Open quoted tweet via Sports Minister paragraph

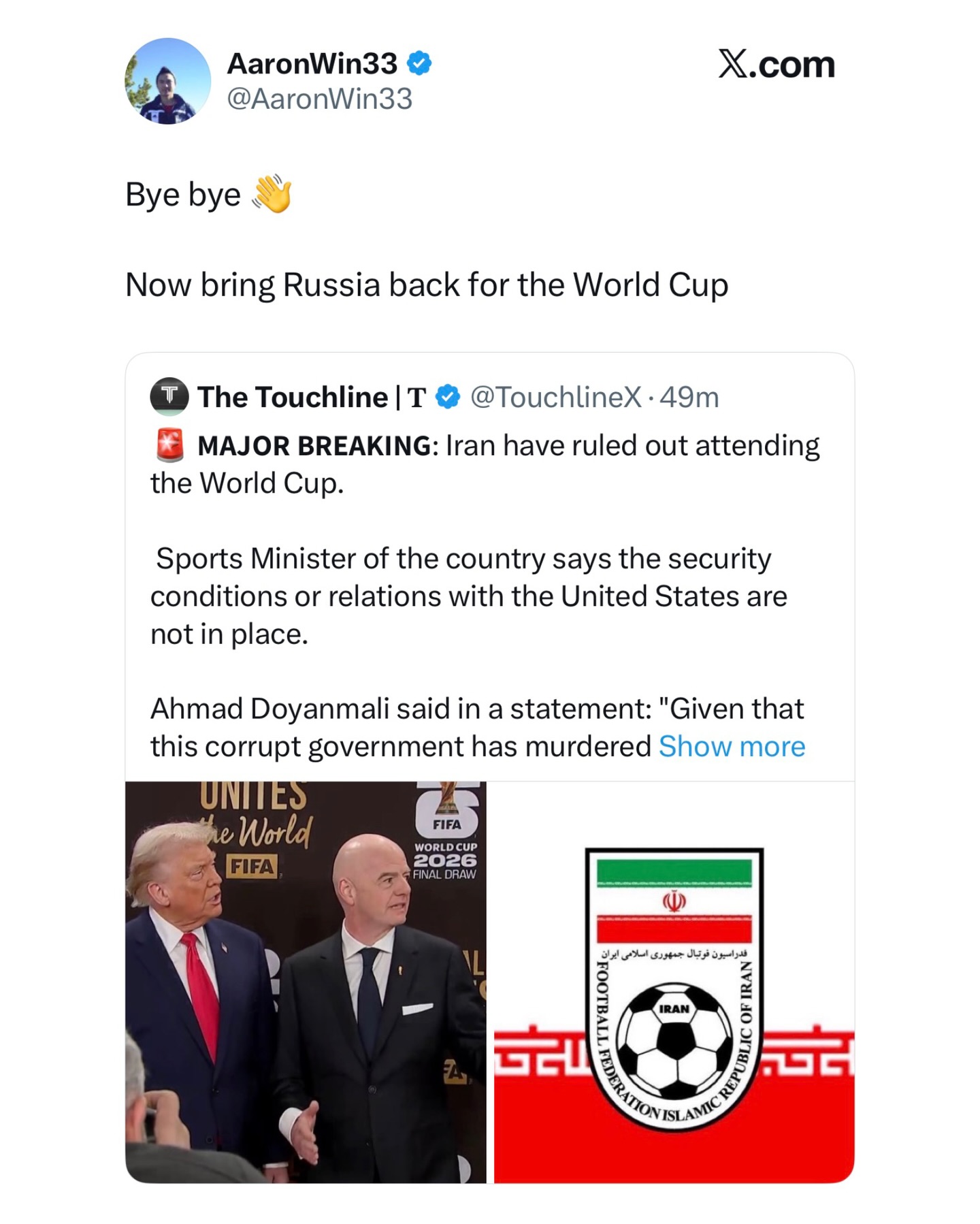tap(469, 596)
